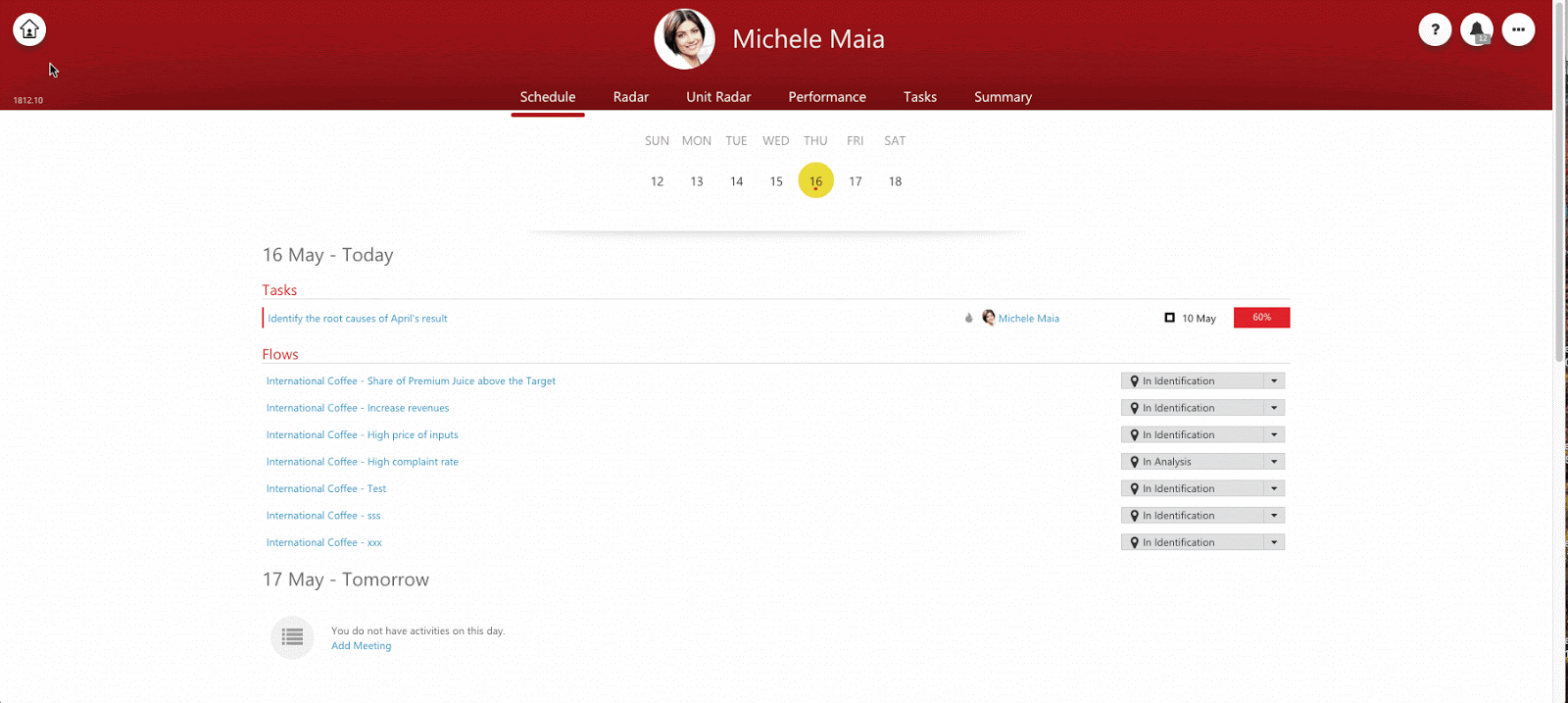Select day 12 in the week calendar
The width and height of the screenshot is (1568, 703).
point(657,181)
